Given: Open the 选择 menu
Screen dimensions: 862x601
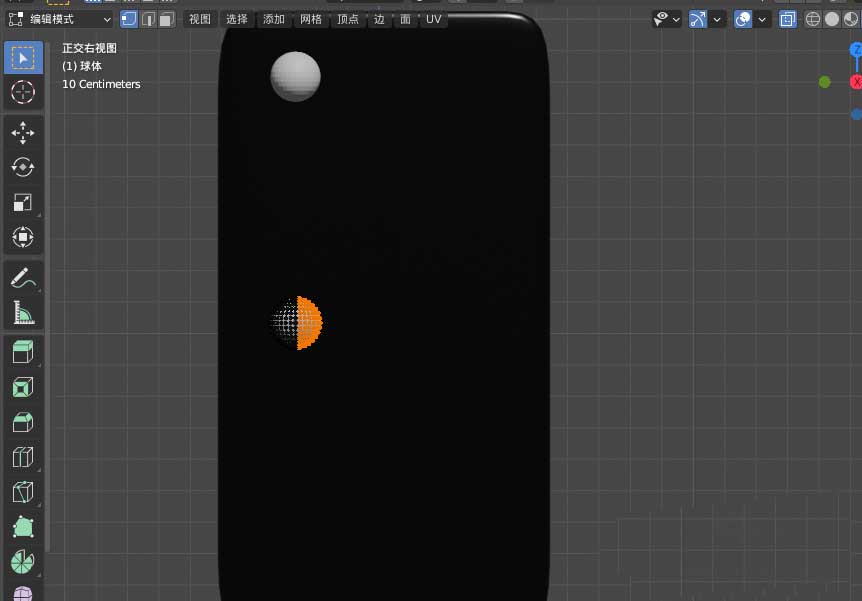Looking at the screenshot, I should (237, 19).
